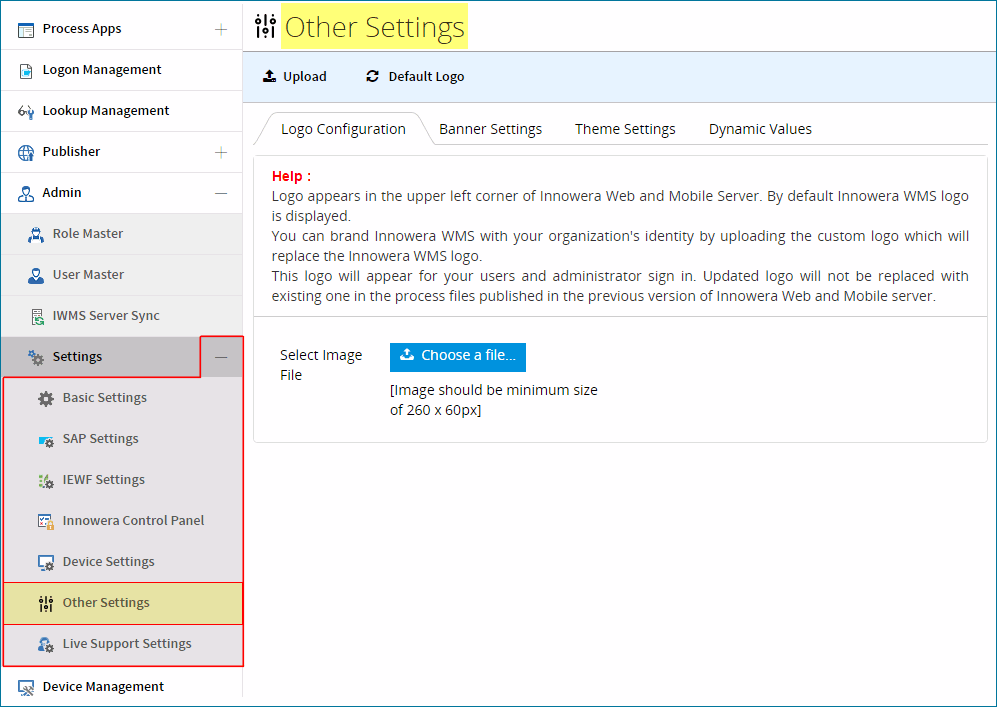Click the Role Master icon

(x=36, y=235)
